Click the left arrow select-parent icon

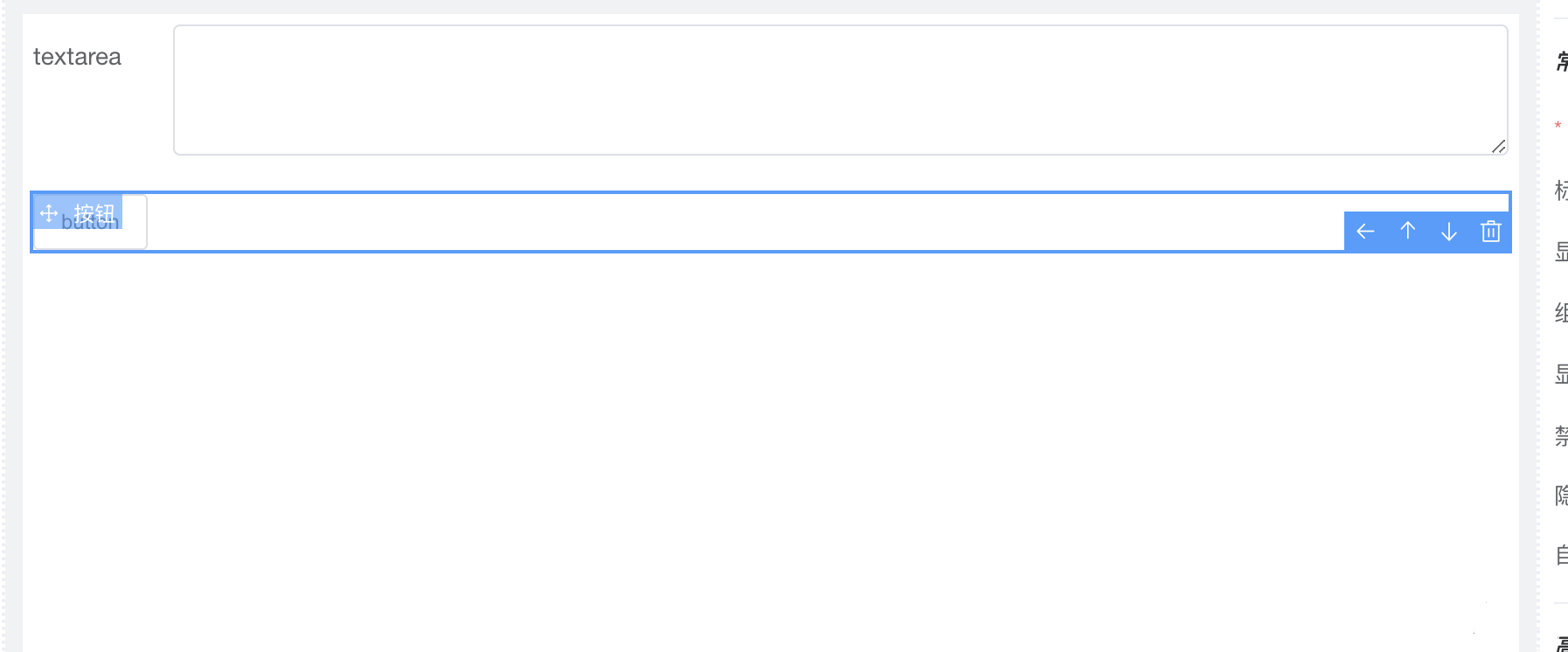[x=1365, y=232]
